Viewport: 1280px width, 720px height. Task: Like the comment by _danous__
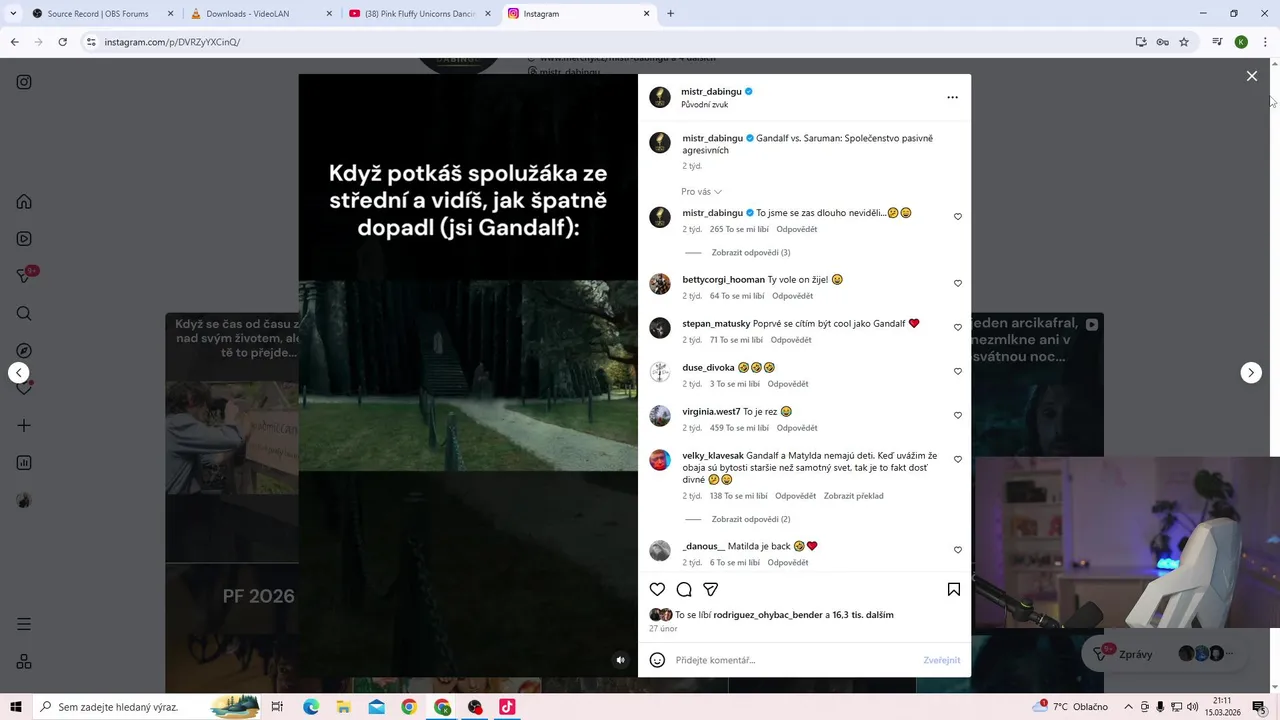[957, 550]
